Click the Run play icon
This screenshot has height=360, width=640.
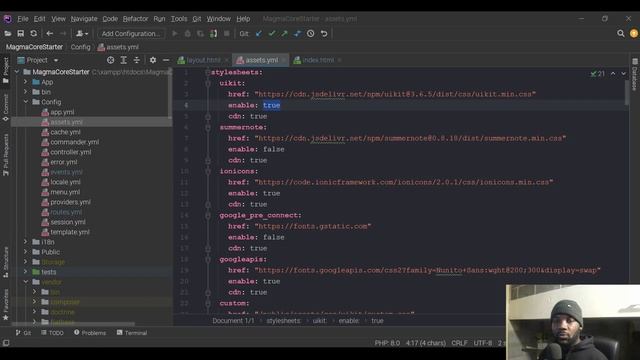pos(175,33)
